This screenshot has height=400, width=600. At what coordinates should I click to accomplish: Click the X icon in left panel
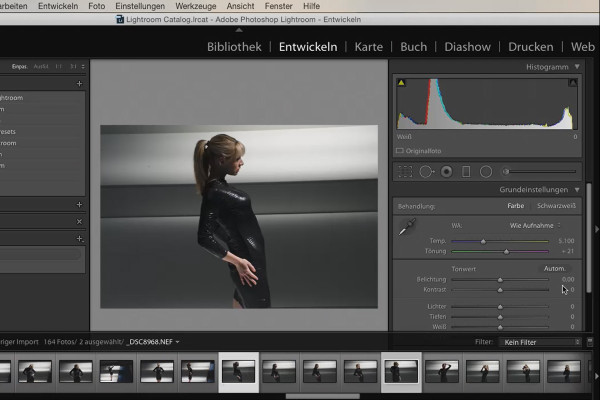click(x=79, y=222)
